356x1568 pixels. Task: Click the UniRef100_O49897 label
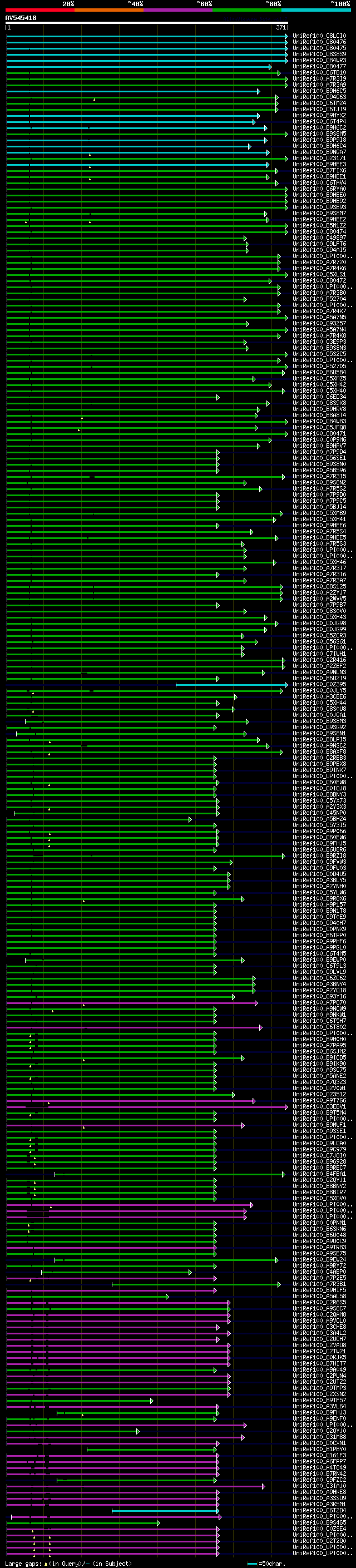(x=319, y=238)
